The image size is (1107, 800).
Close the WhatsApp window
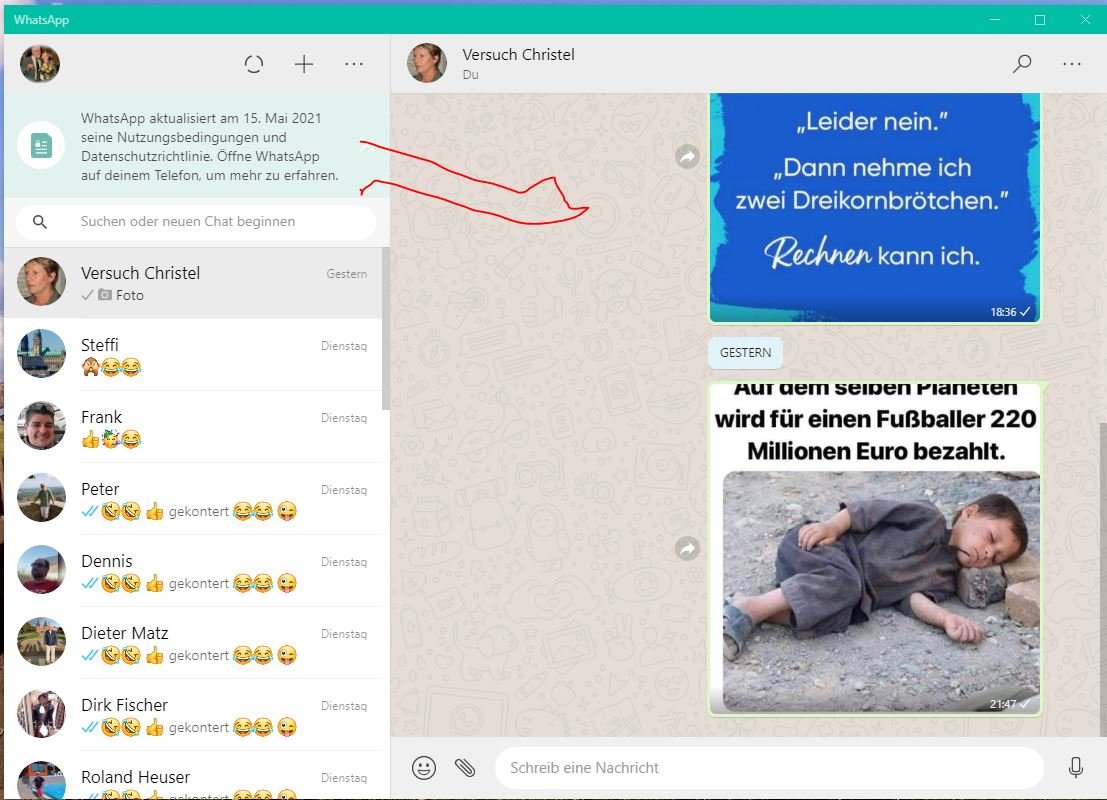pos(1085,20)
